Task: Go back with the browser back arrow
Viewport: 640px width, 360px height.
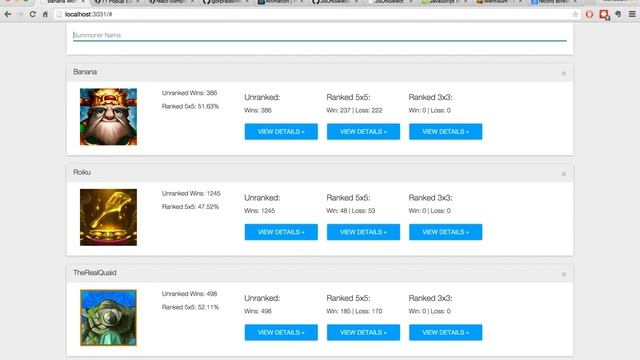Action: tap(8, 14)
